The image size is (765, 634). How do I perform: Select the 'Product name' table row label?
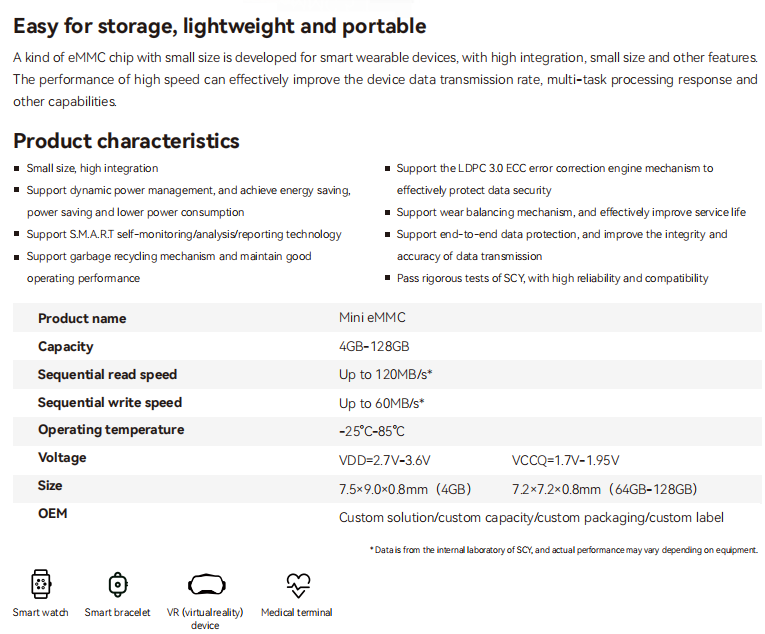pos(82,318)
